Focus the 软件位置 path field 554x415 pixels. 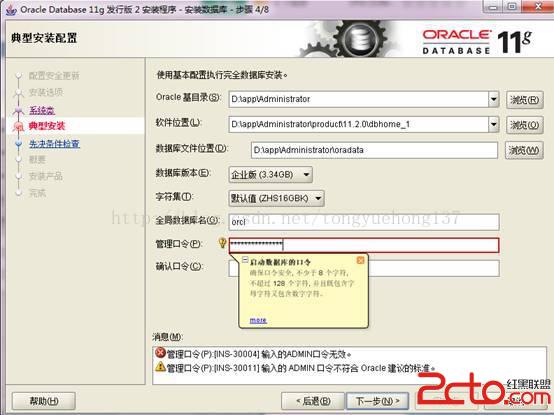(x=359, y=124)
